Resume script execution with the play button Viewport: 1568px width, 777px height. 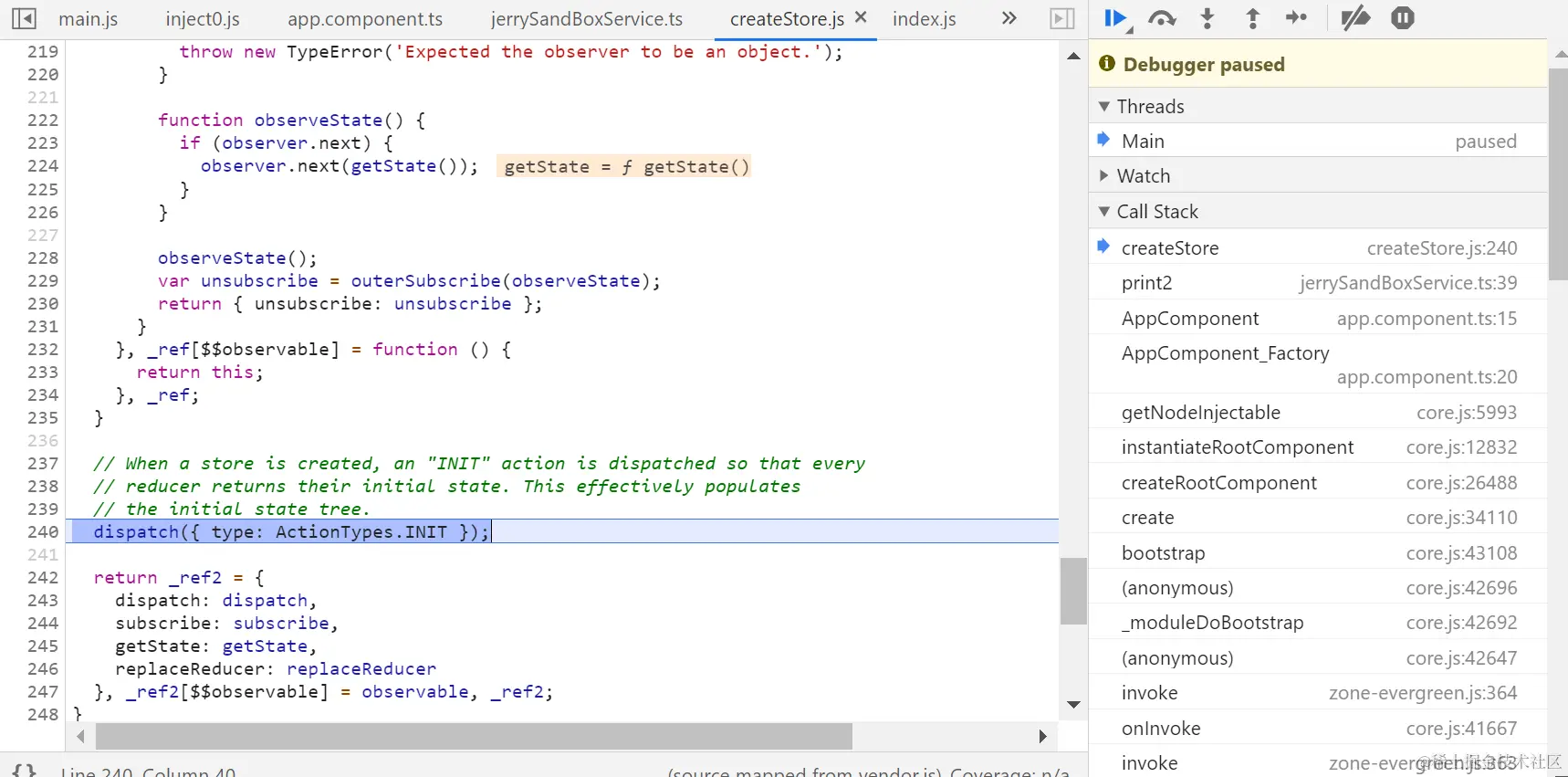click(x=1114, y=18)
